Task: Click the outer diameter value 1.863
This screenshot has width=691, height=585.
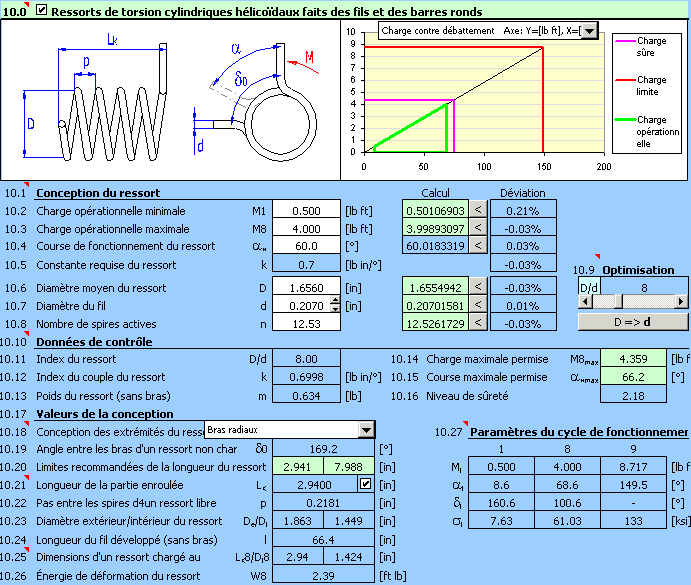Action: pos(298,521)
